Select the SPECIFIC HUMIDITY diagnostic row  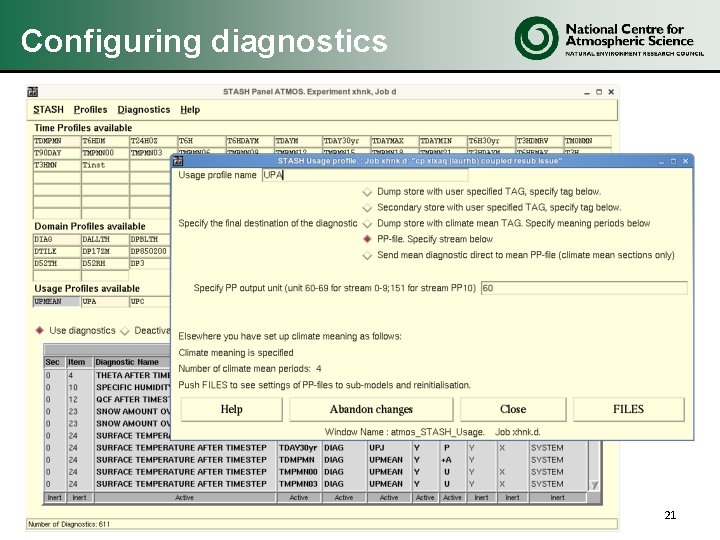(107, 387)
